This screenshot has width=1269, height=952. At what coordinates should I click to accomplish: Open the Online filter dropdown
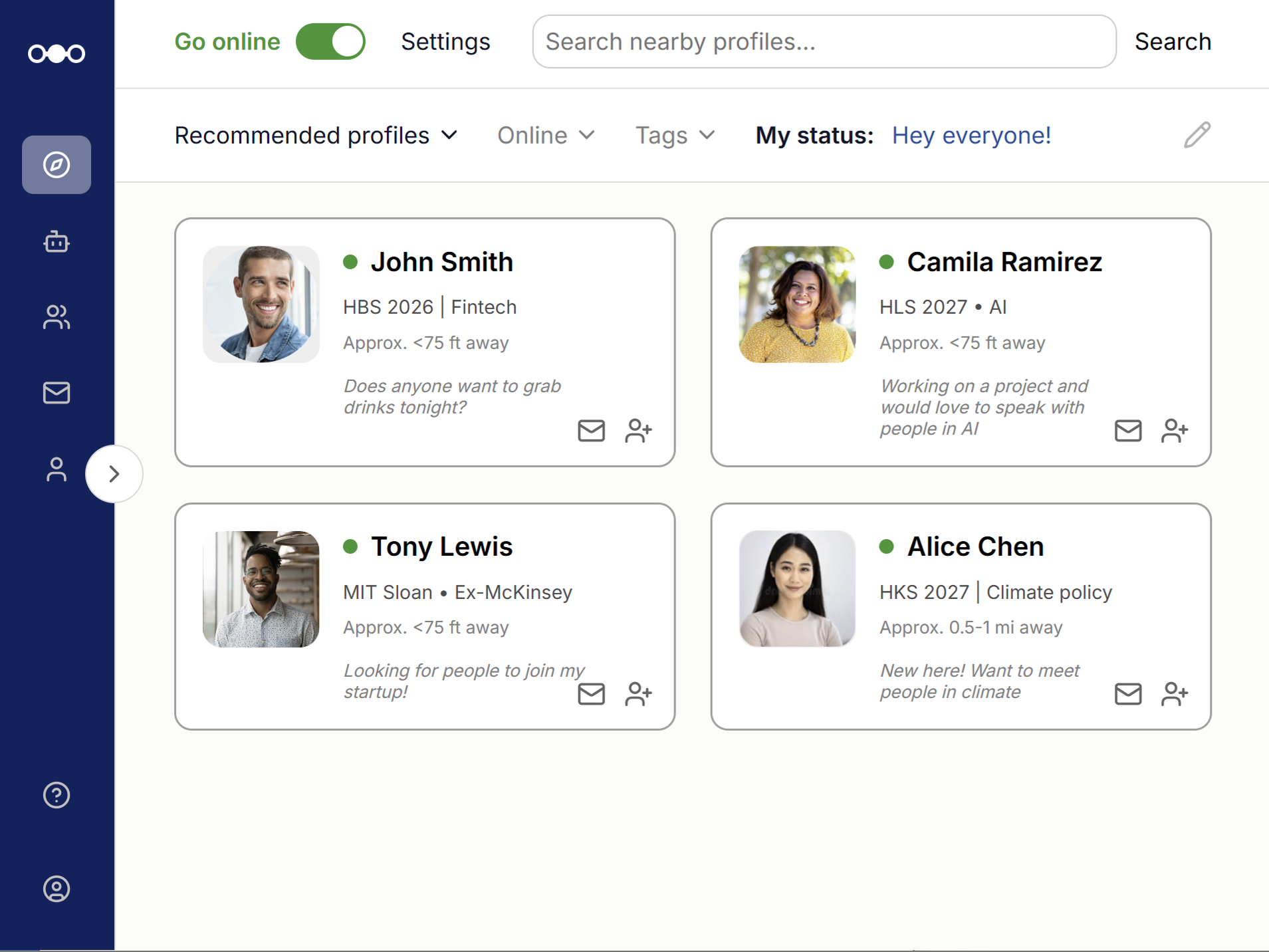coord(546,136)
